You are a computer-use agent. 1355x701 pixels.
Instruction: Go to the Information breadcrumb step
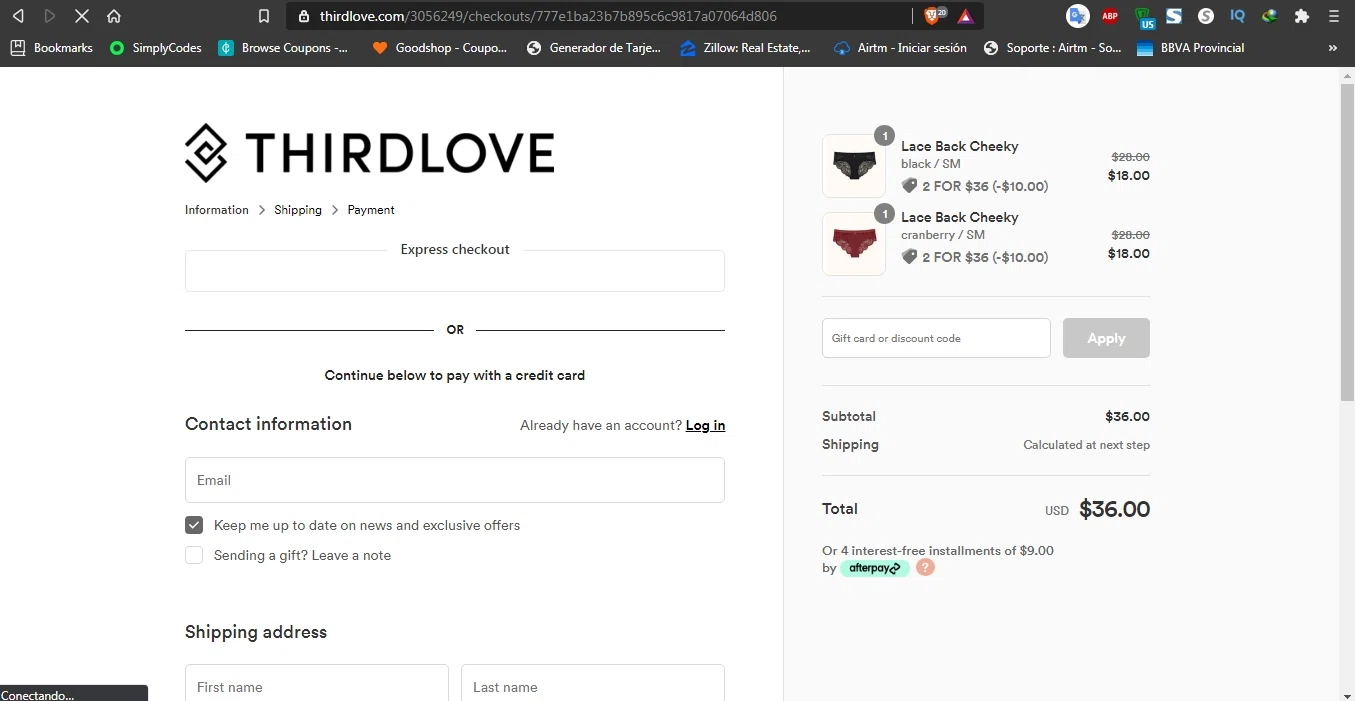coord(217,210)
